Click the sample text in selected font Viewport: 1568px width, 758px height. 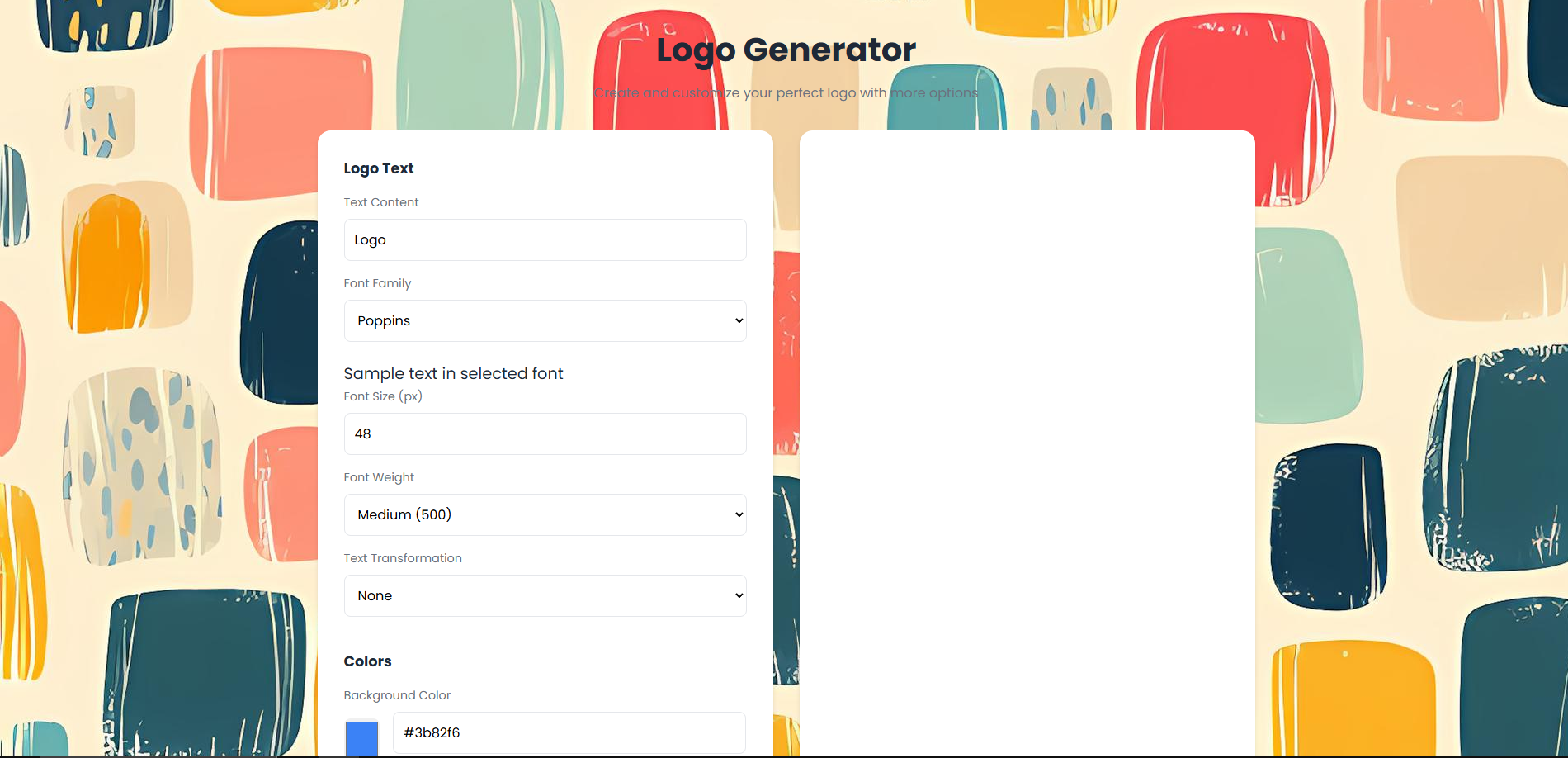[453, 373]
